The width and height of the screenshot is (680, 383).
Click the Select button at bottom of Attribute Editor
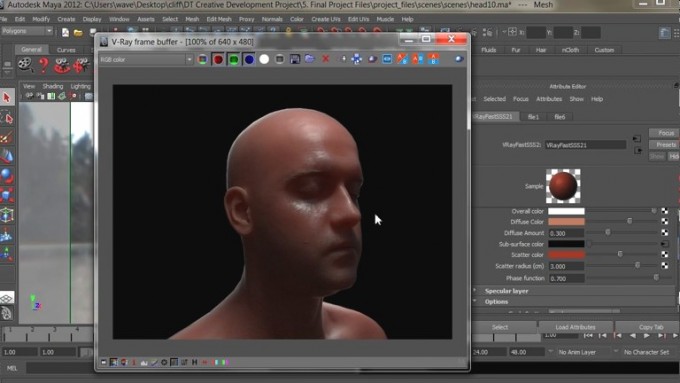coord(500,327)
